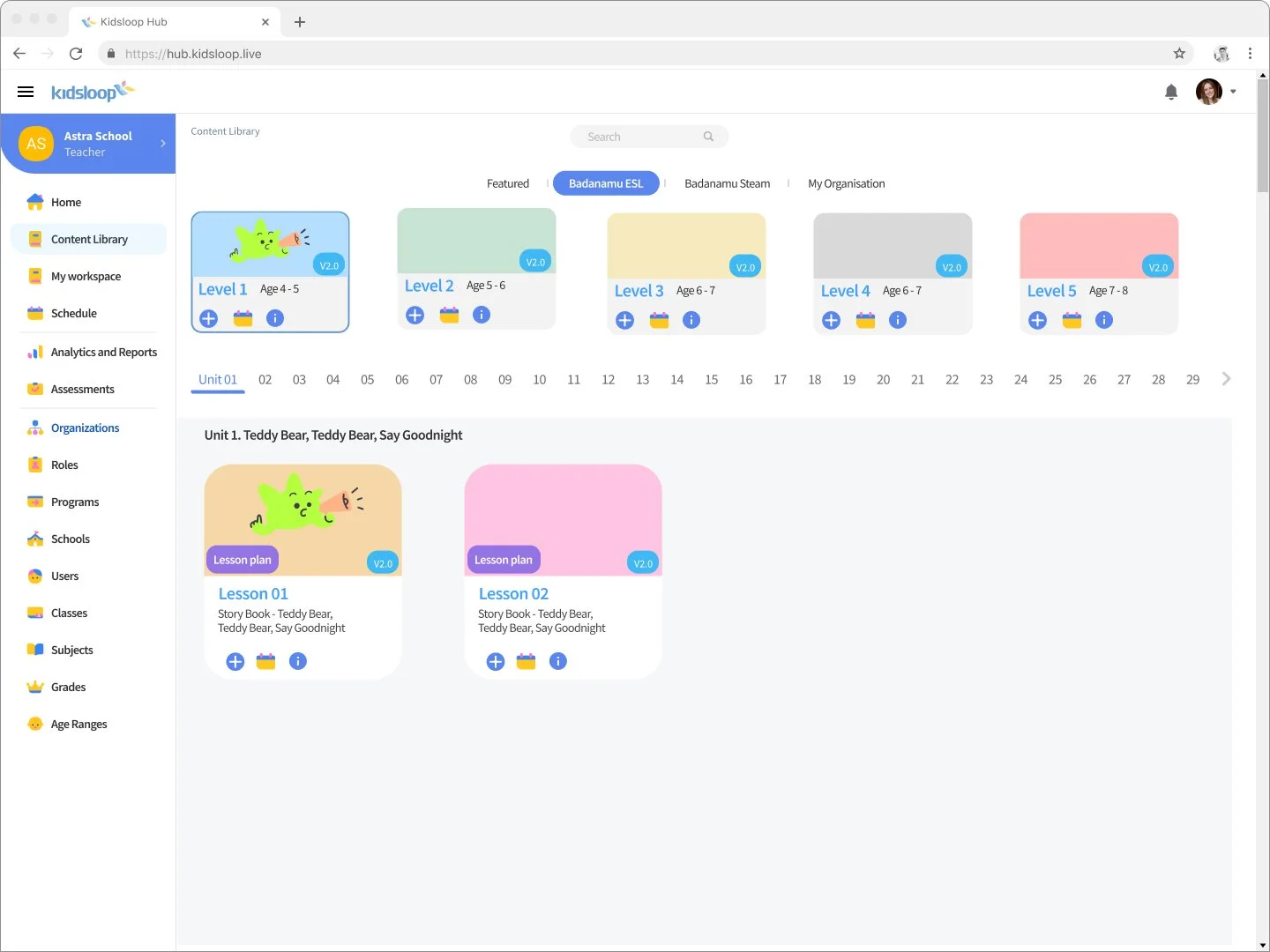Add Lesson 01 with plus icon
1270x952 pixels.
[235, 661]
